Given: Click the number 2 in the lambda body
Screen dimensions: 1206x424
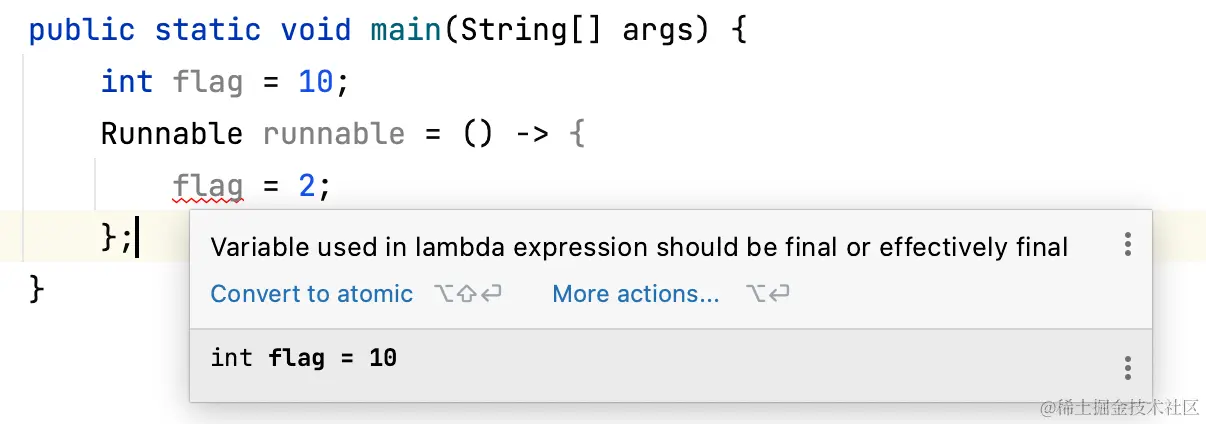Looking at the screenshot, I should coord(308,186).
